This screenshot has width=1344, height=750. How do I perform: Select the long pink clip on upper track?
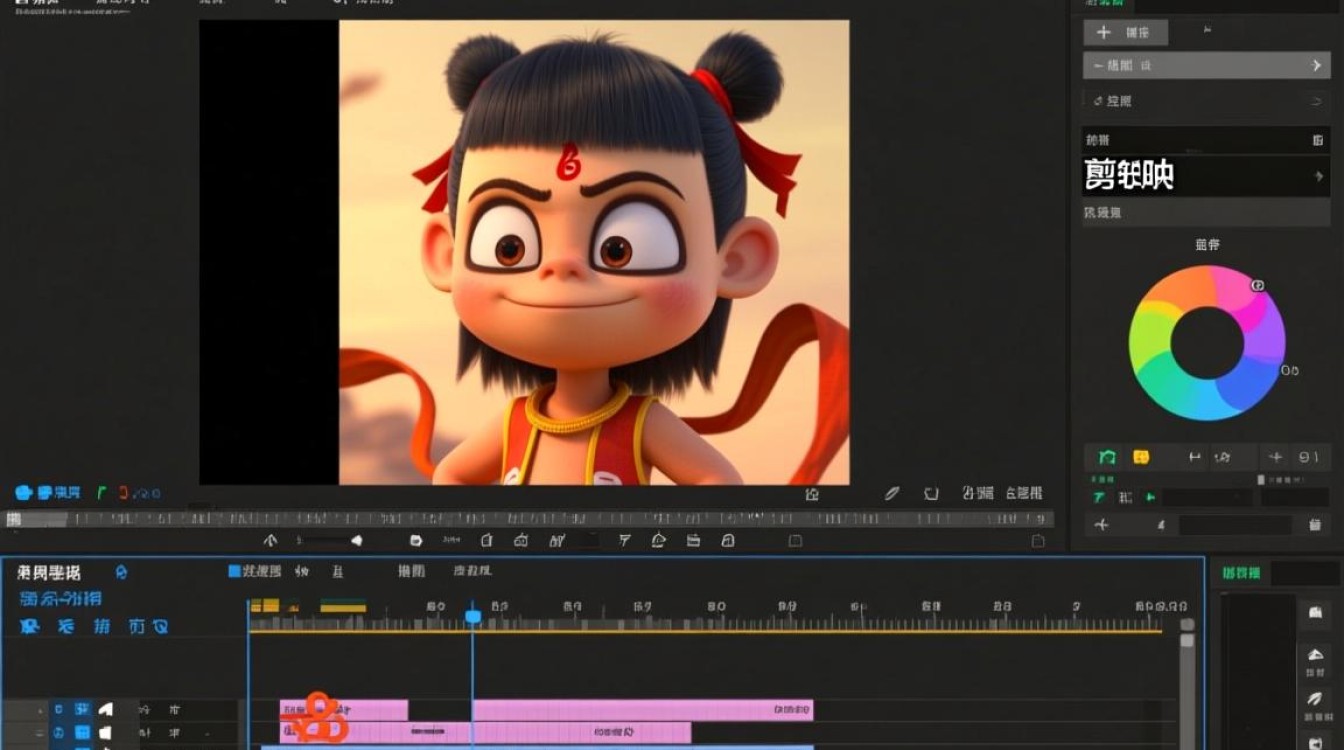point(642,710)
